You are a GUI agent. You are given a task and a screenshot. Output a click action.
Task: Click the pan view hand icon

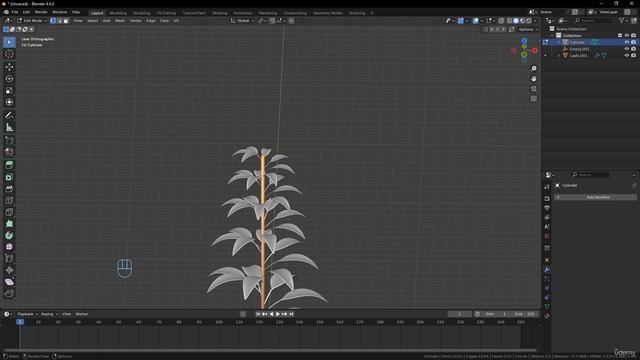click(x=533, y=78)
